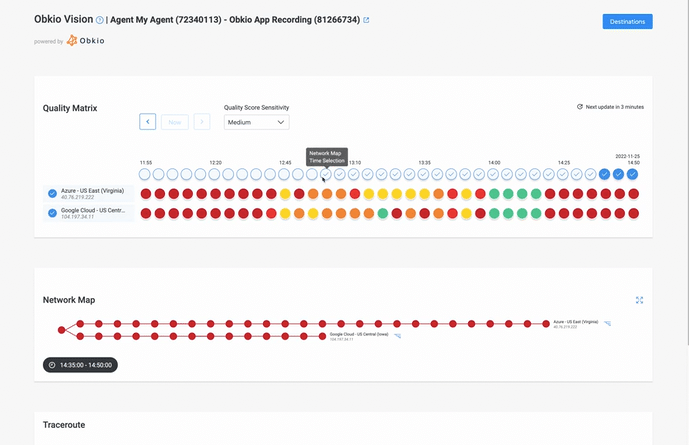Image resolution: width=689 pixels, height=445 pixels.
Task: Click the info icon beside Obkio Vision
Action: coord(100,20)
